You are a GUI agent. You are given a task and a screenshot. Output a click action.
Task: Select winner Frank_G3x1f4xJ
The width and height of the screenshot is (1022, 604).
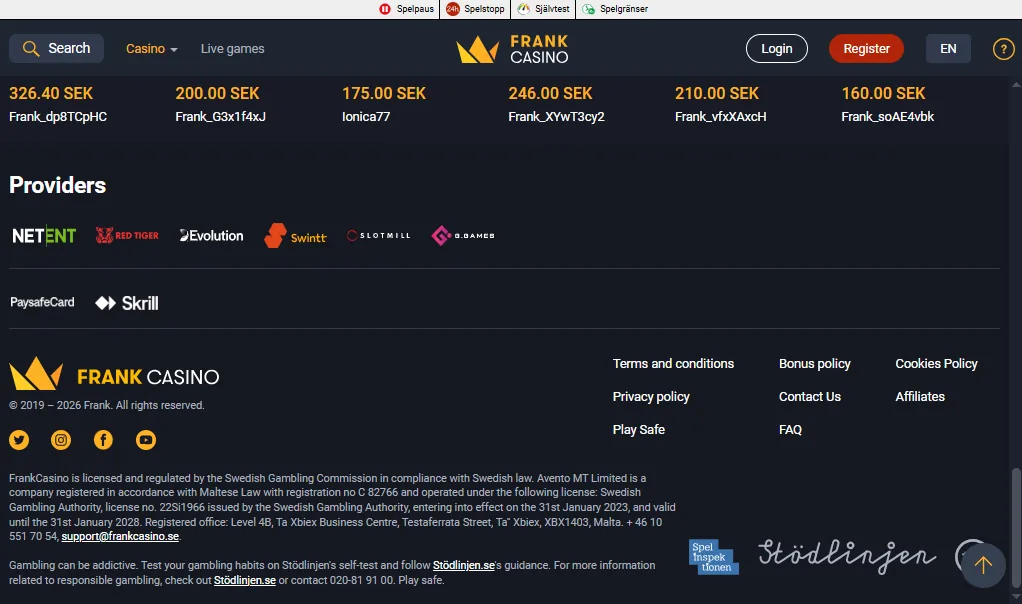220,117
